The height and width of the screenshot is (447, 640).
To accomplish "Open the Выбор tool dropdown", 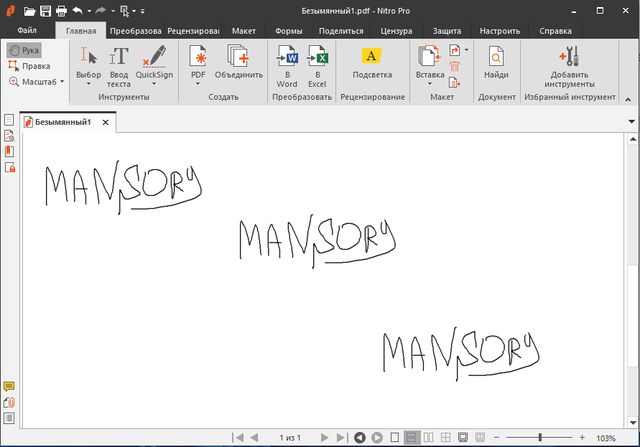I will (89, 84).
